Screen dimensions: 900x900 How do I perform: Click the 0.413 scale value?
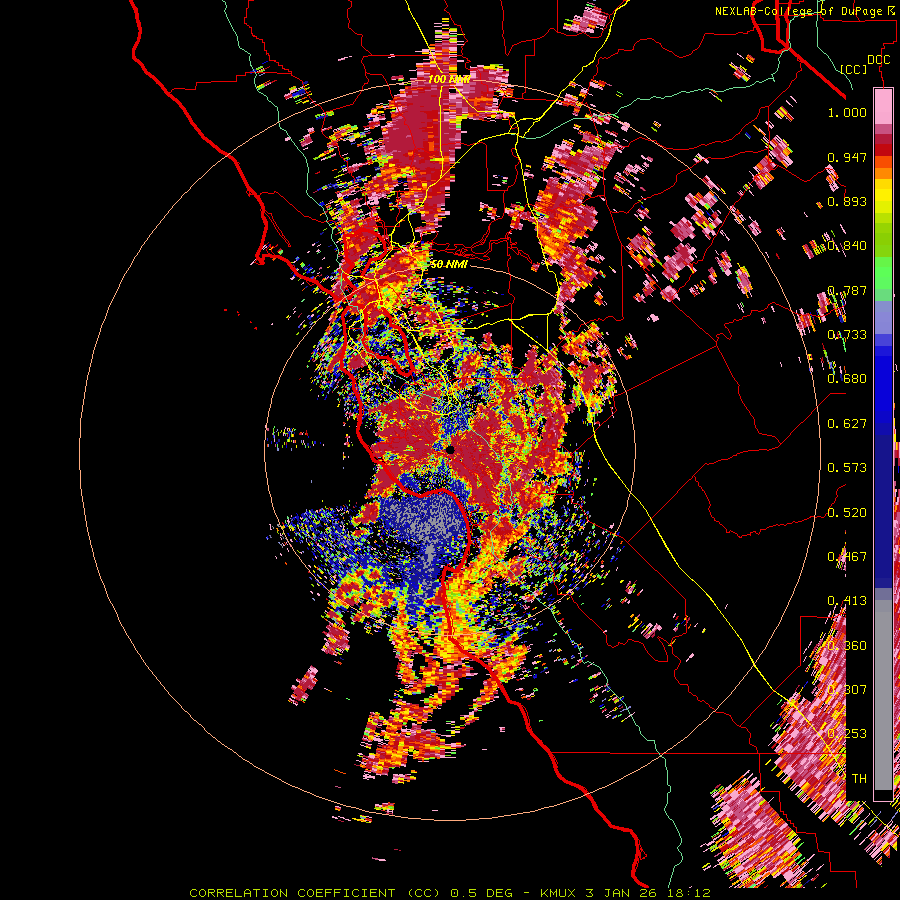pyautogui.click(x=847, y=601)
